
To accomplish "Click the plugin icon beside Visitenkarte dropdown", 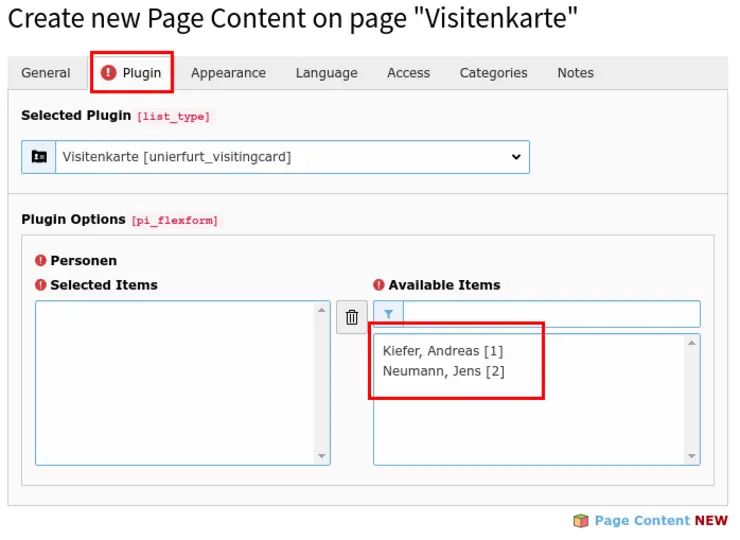I will [39, 157].
